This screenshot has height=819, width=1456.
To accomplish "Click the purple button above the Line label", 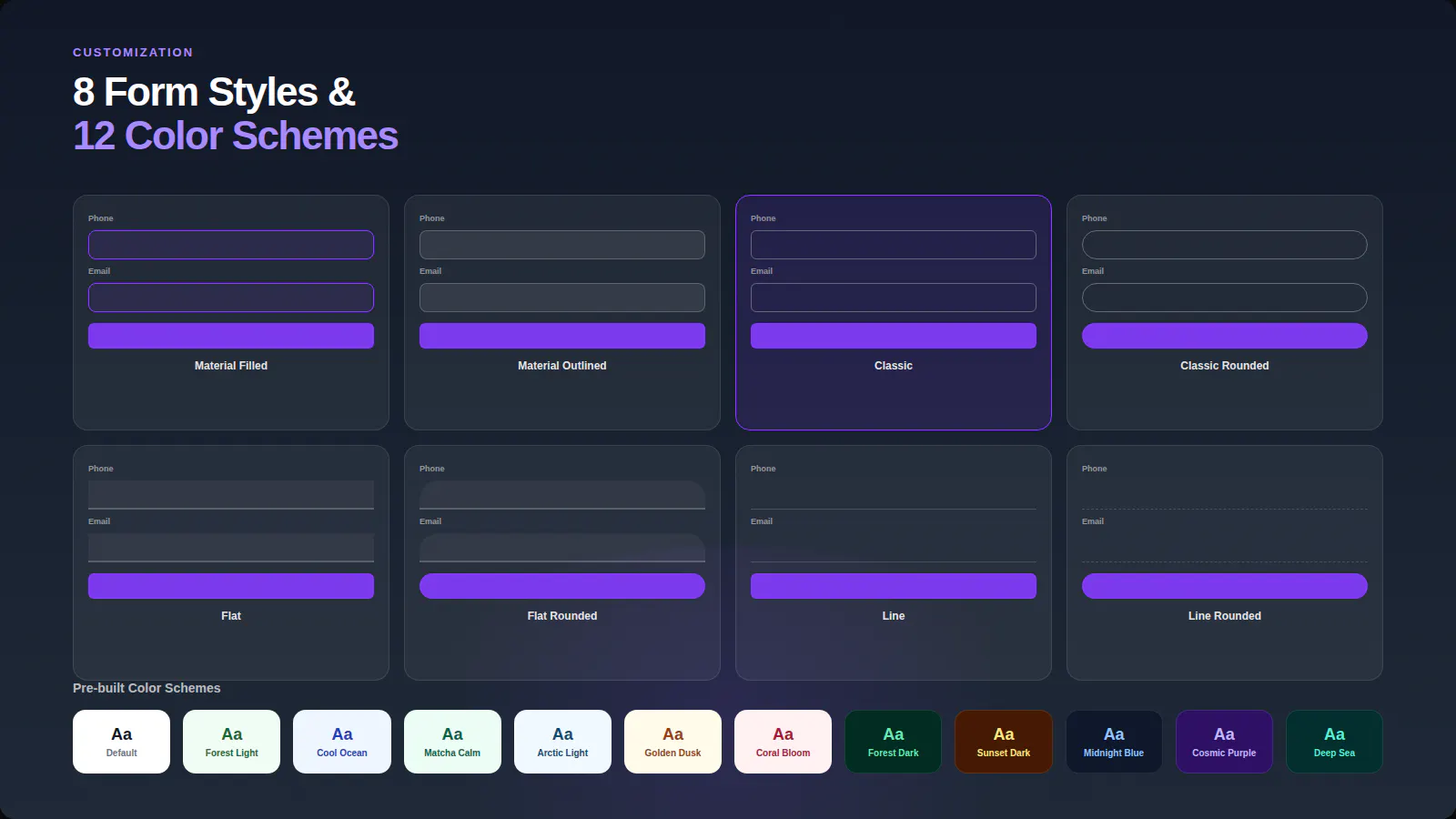I will click(894, 586).
